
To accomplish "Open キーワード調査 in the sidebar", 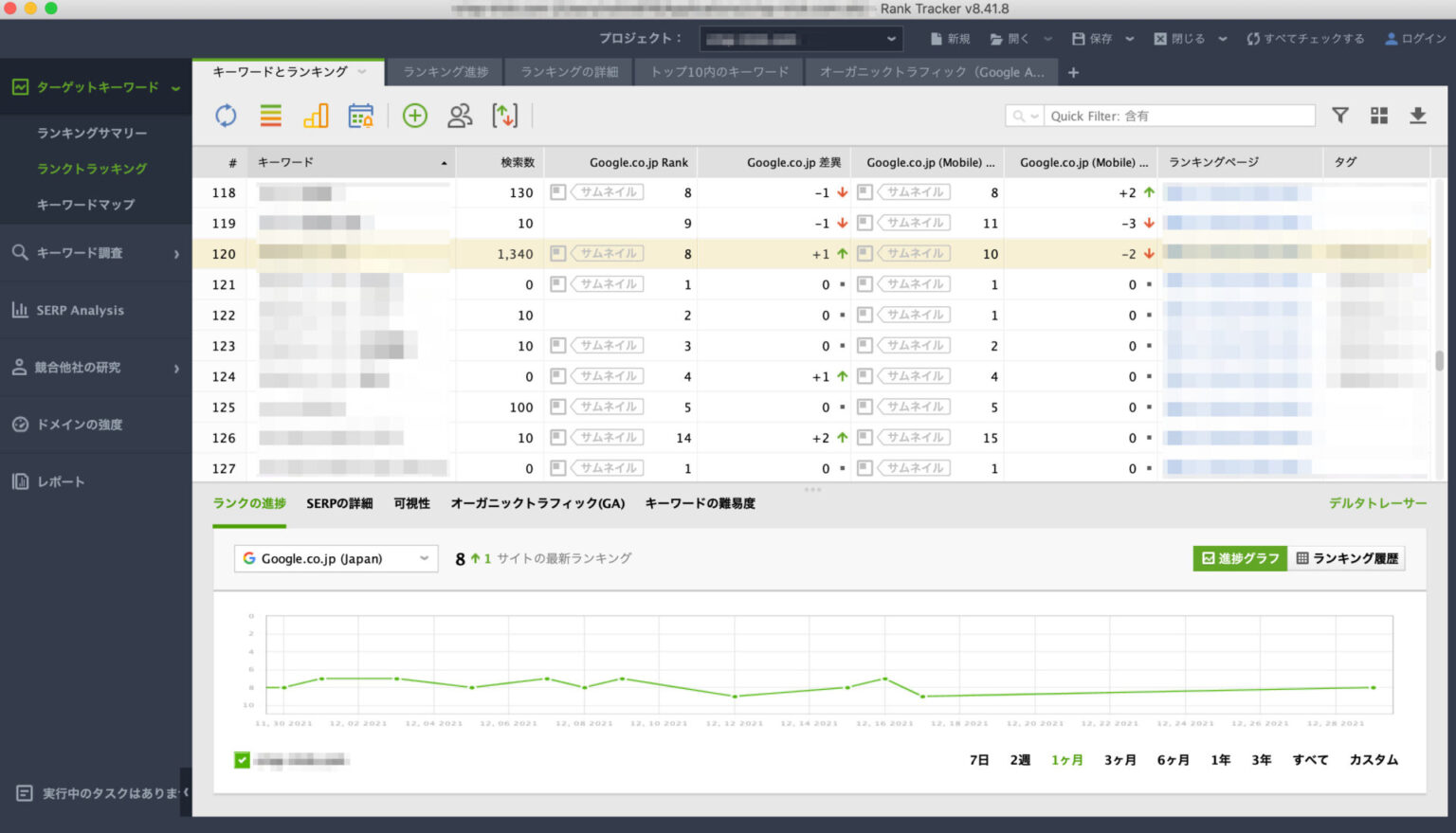I will (x=80, y=253).
